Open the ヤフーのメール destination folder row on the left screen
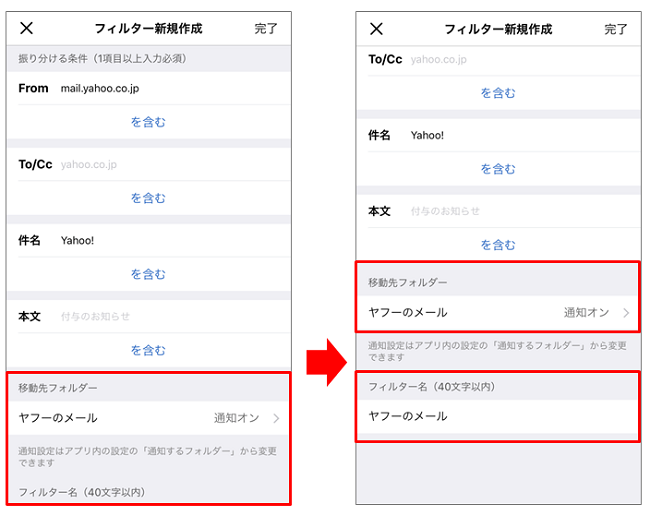650x516 pixels. coord(149,418)
